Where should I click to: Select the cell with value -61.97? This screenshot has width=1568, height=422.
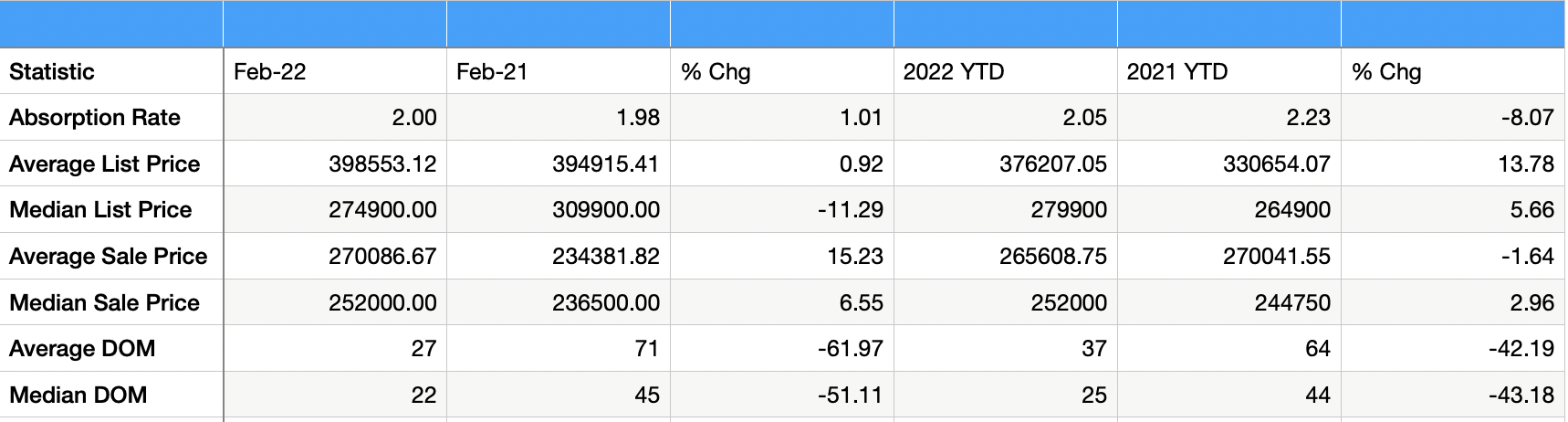coord(782,348)
